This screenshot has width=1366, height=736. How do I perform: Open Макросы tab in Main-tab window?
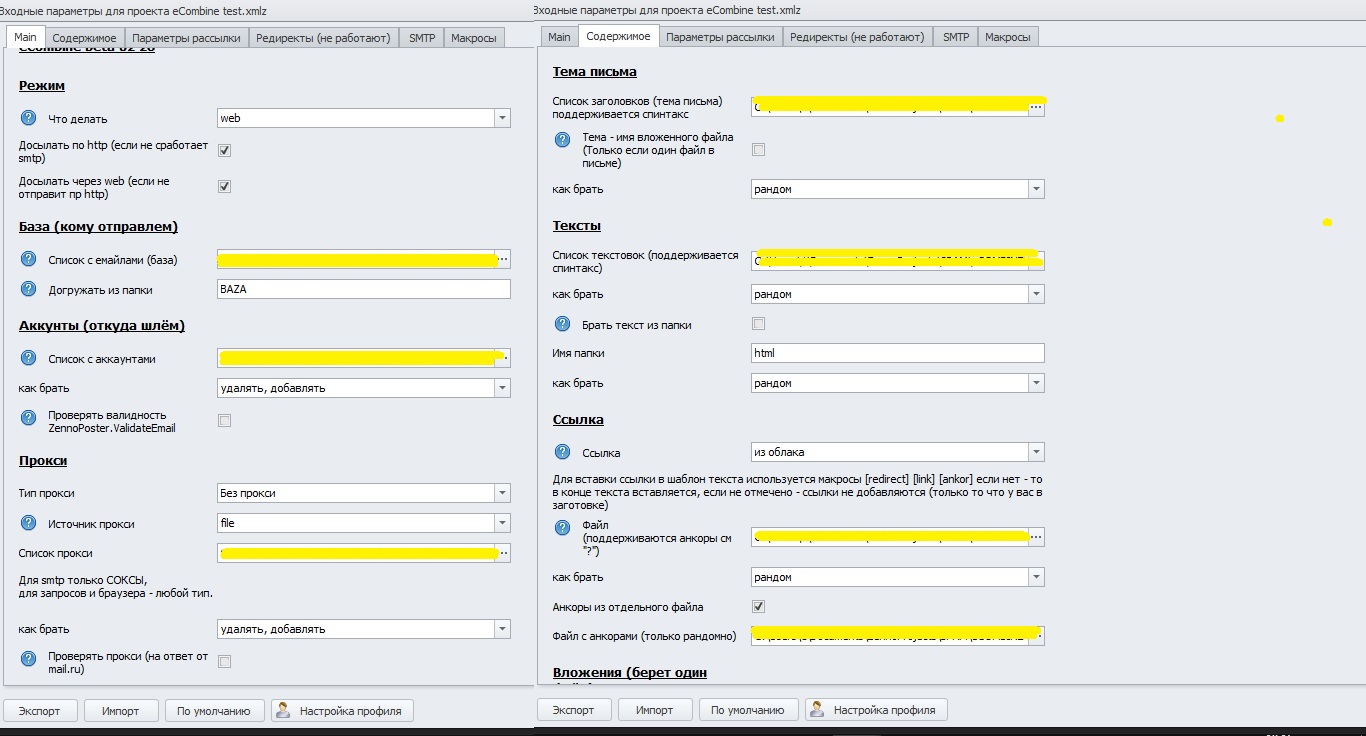[x=475, y=38]
